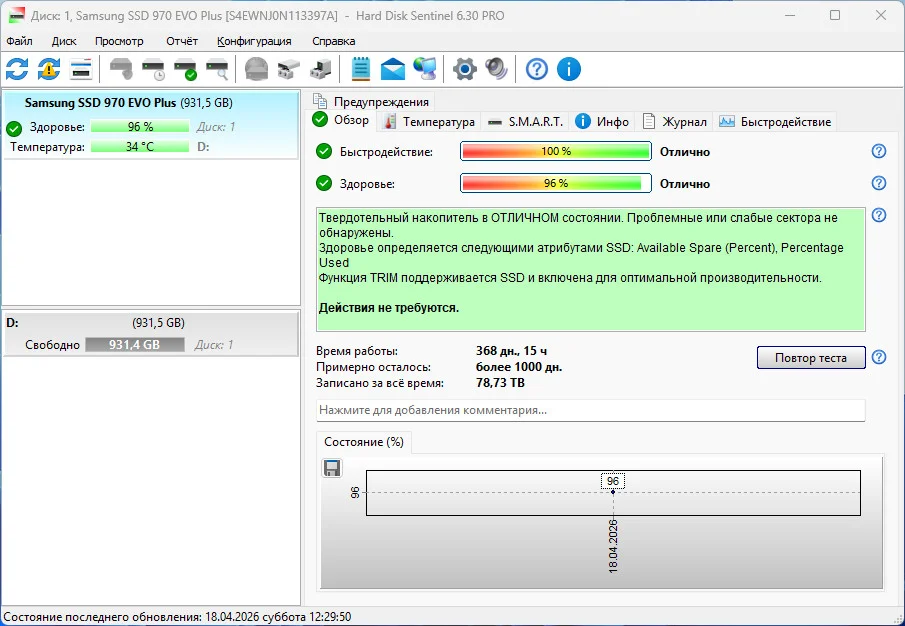Screen dimensions: 905x626
Task: Switch to the Быстродействие tab
Action: coord(775,122)
